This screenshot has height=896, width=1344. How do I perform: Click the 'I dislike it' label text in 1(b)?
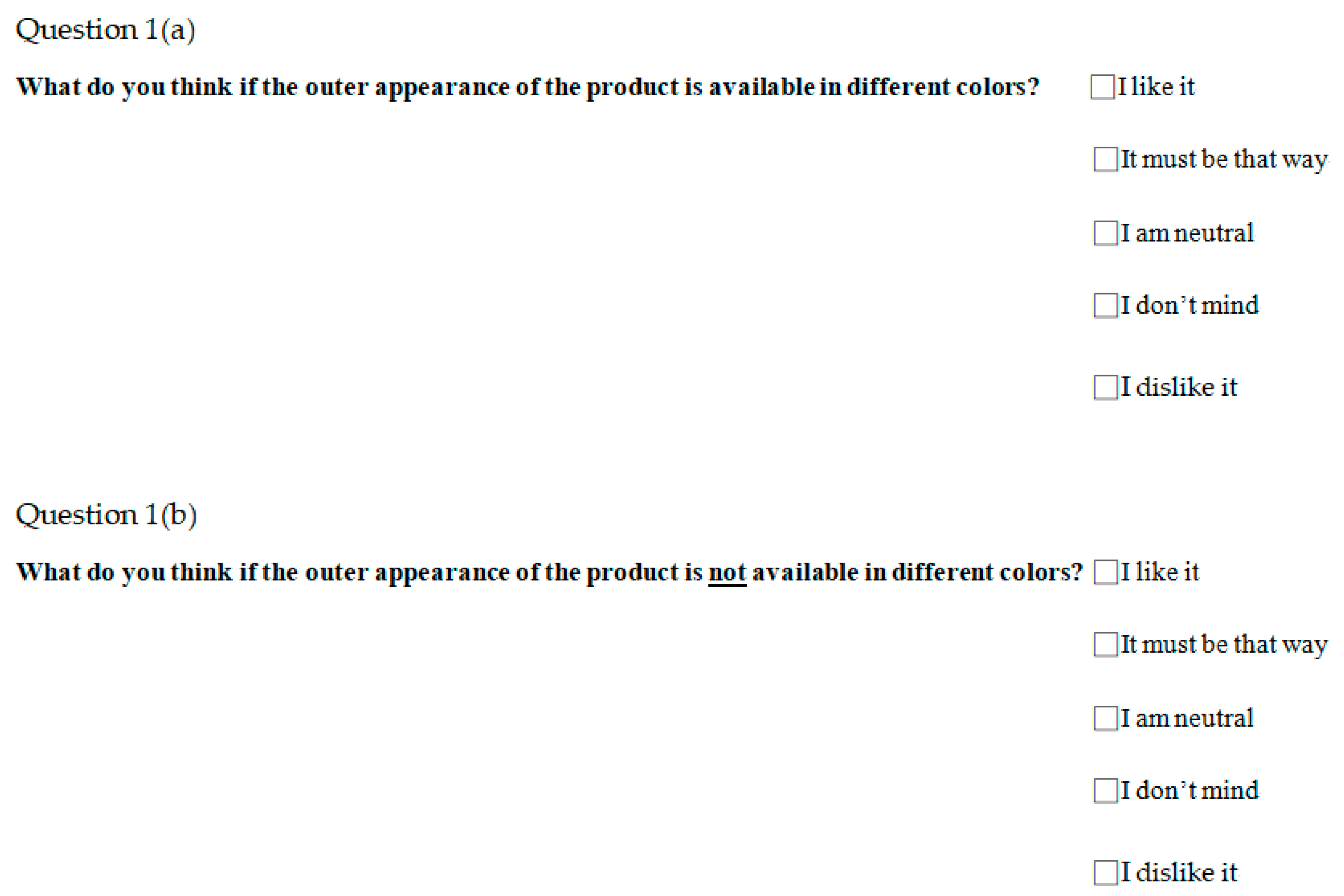1179,873
